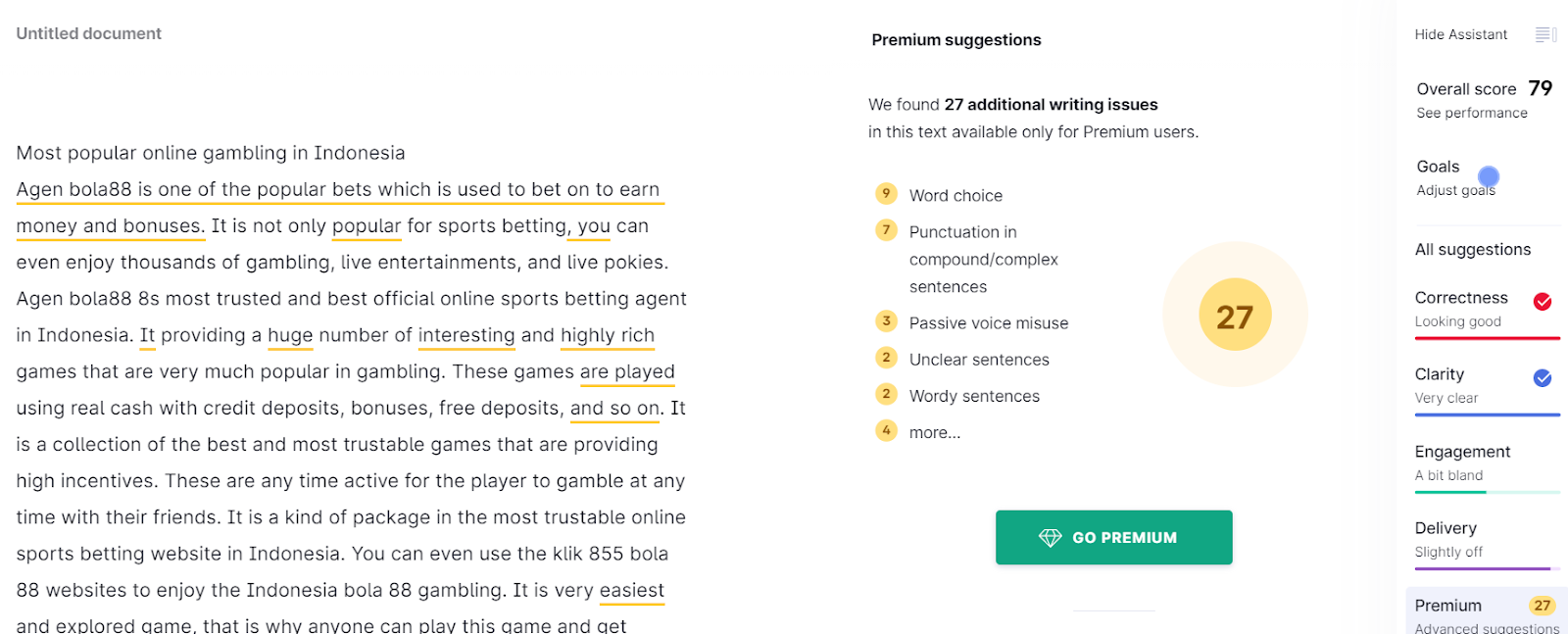Click the Hide Assistant panel icon

[x=1545, y=35]
